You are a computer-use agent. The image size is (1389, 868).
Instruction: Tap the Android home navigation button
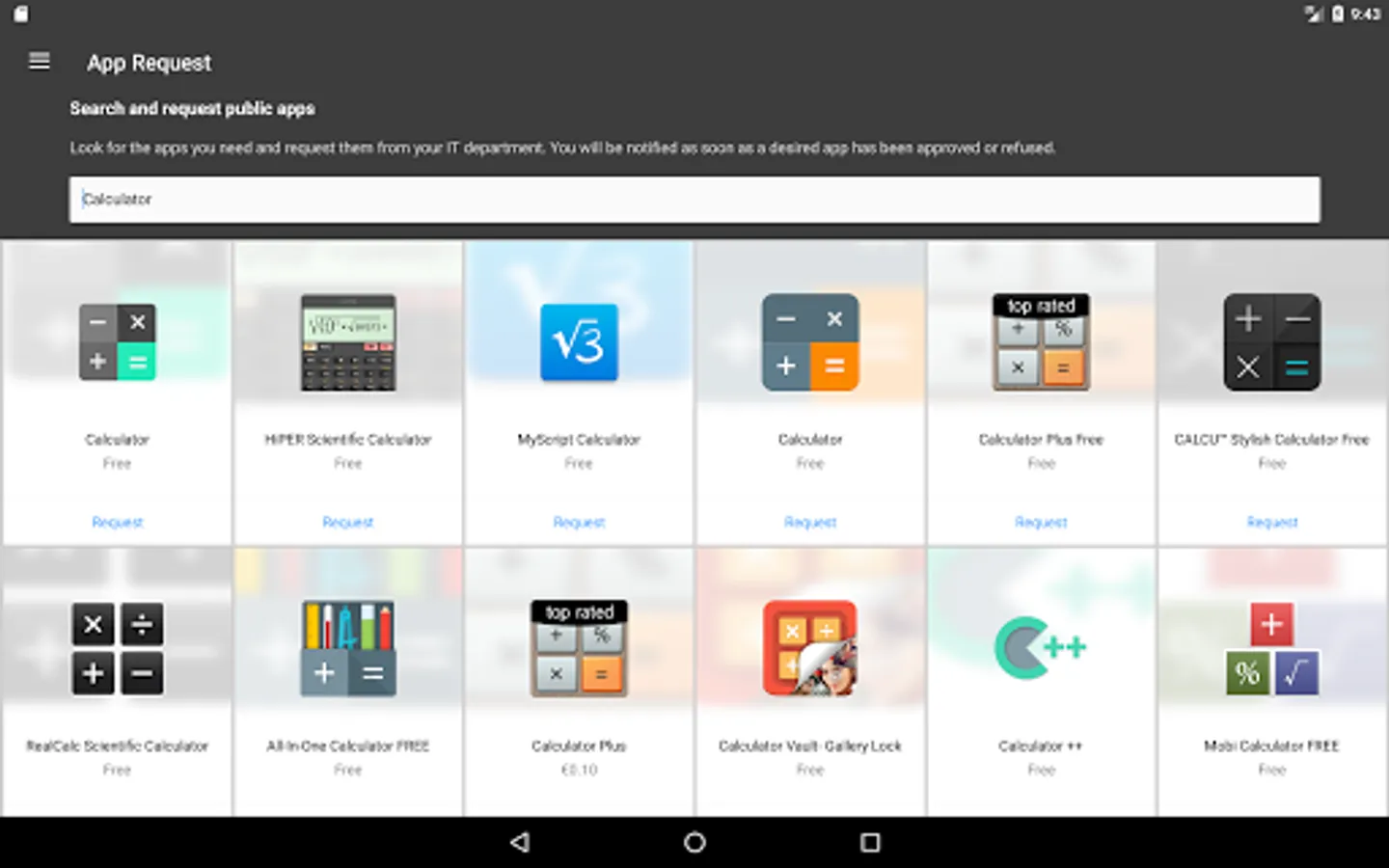click(694, 842)
